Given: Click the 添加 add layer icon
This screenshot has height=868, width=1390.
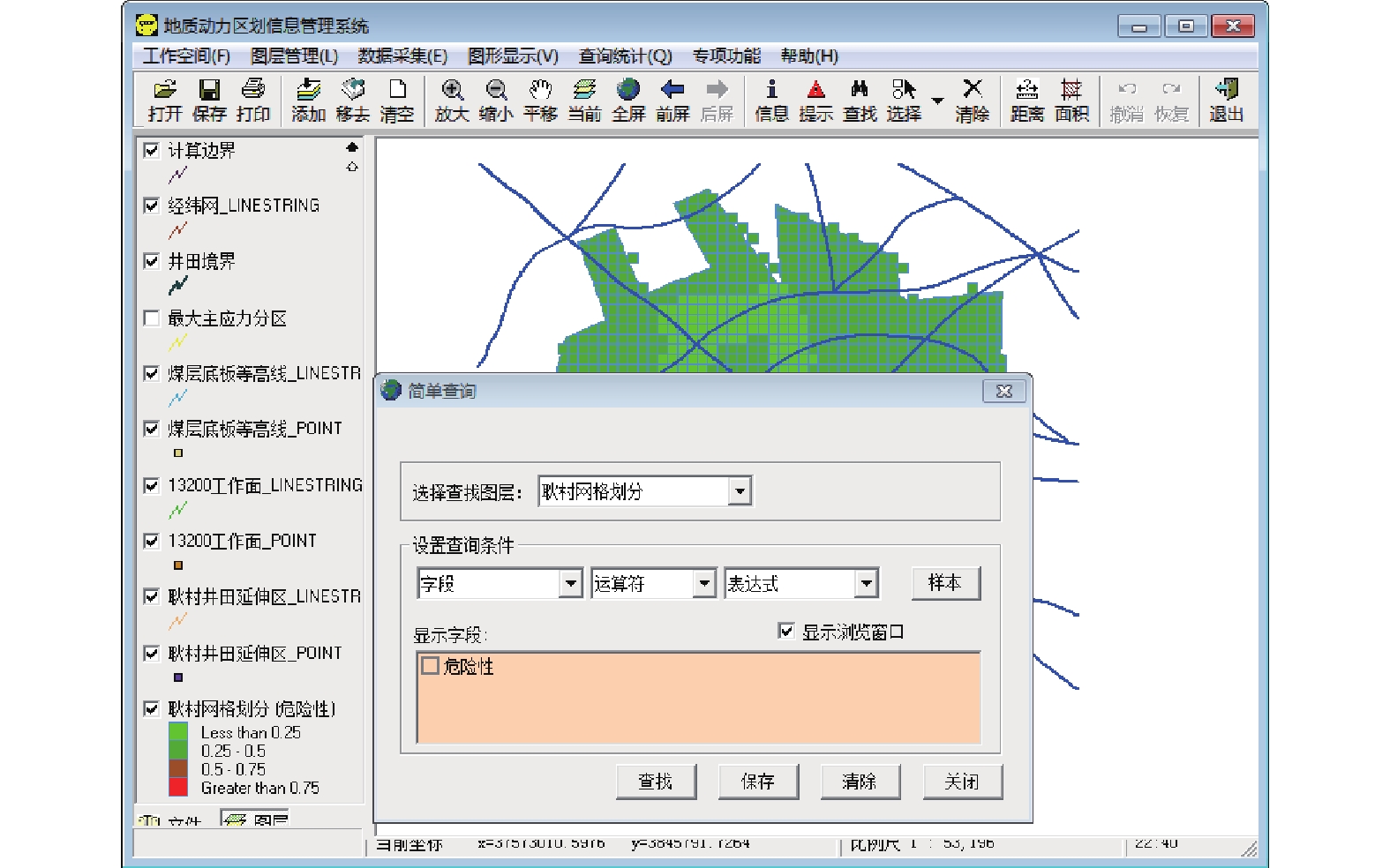Looking at the screenshot, I should tap(308, 100).
